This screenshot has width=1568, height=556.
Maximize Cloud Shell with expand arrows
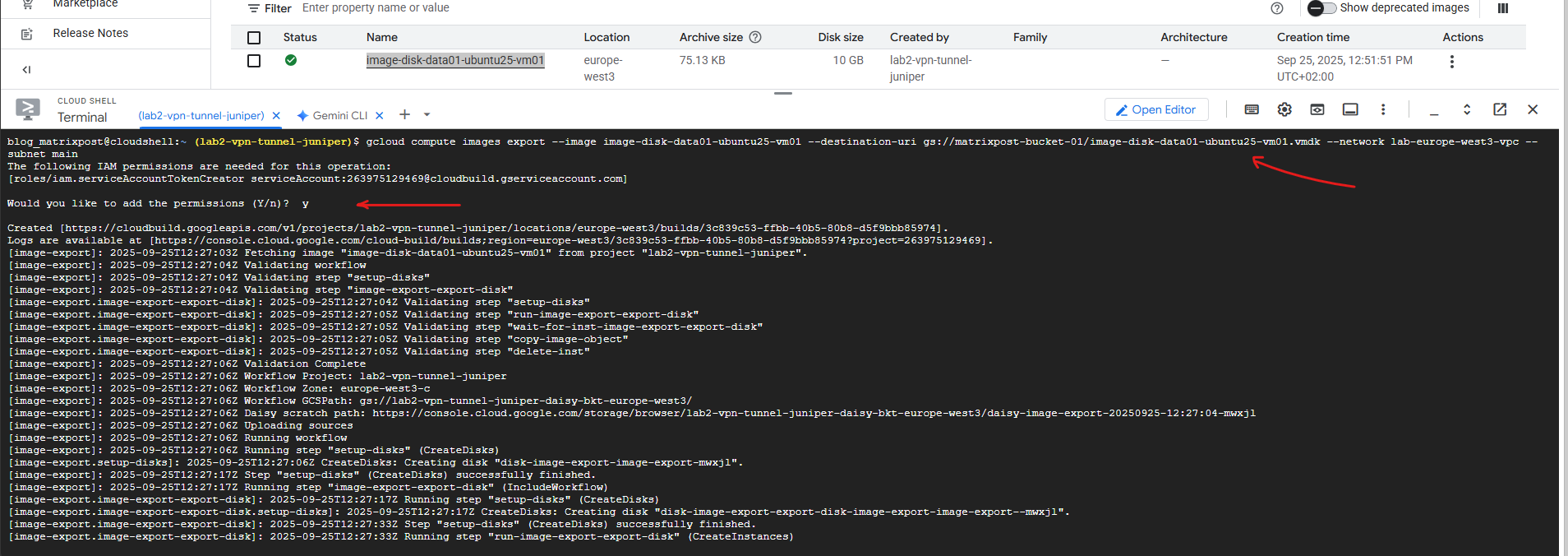click(1467, 109)
